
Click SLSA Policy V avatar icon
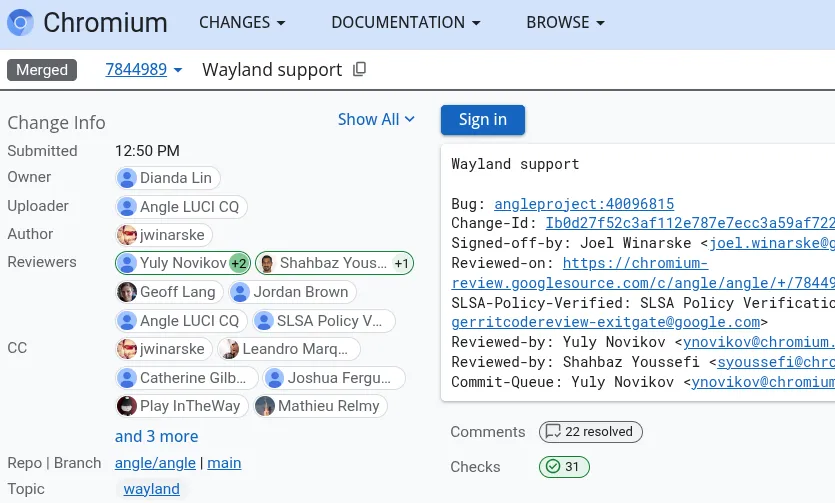tap(264, 321)
